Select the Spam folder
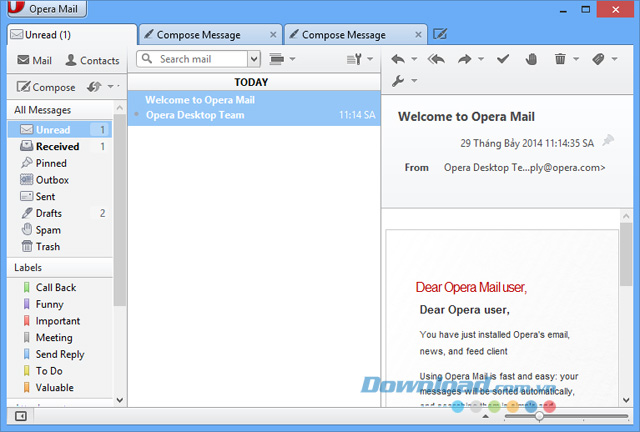 (60, 230)
